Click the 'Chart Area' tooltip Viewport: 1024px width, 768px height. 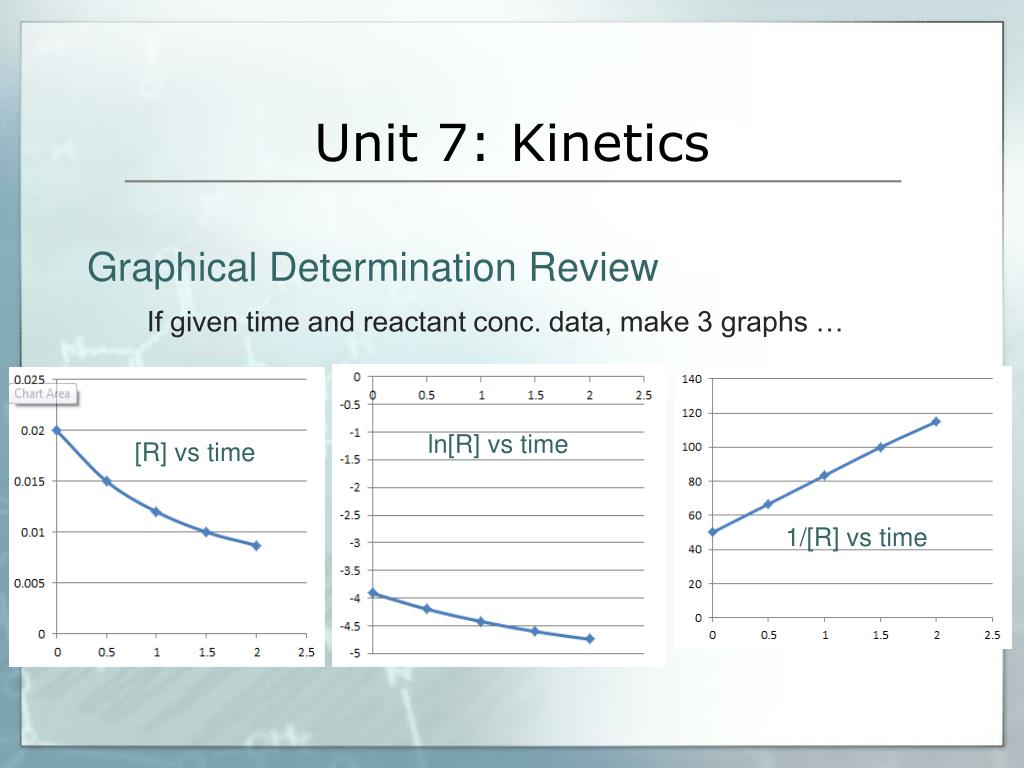(43, 394)
